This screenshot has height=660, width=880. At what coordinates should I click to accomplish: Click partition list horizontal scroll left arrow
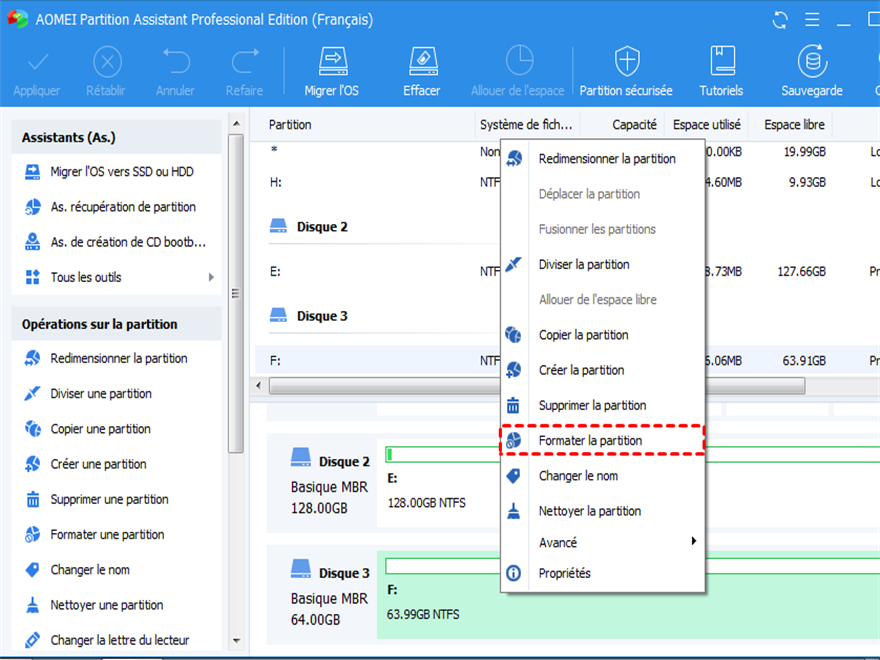258,386
